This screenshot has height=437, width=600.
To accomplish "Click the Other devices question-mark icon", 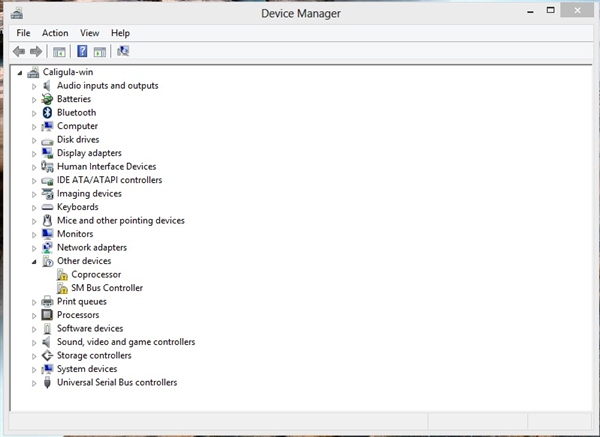I will click(47, 261).
